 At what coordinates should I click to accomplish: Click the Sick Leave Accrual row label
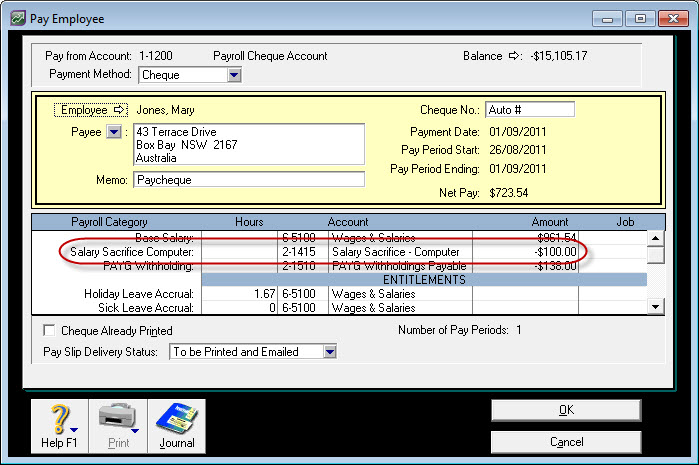click(x=146, y=308)
